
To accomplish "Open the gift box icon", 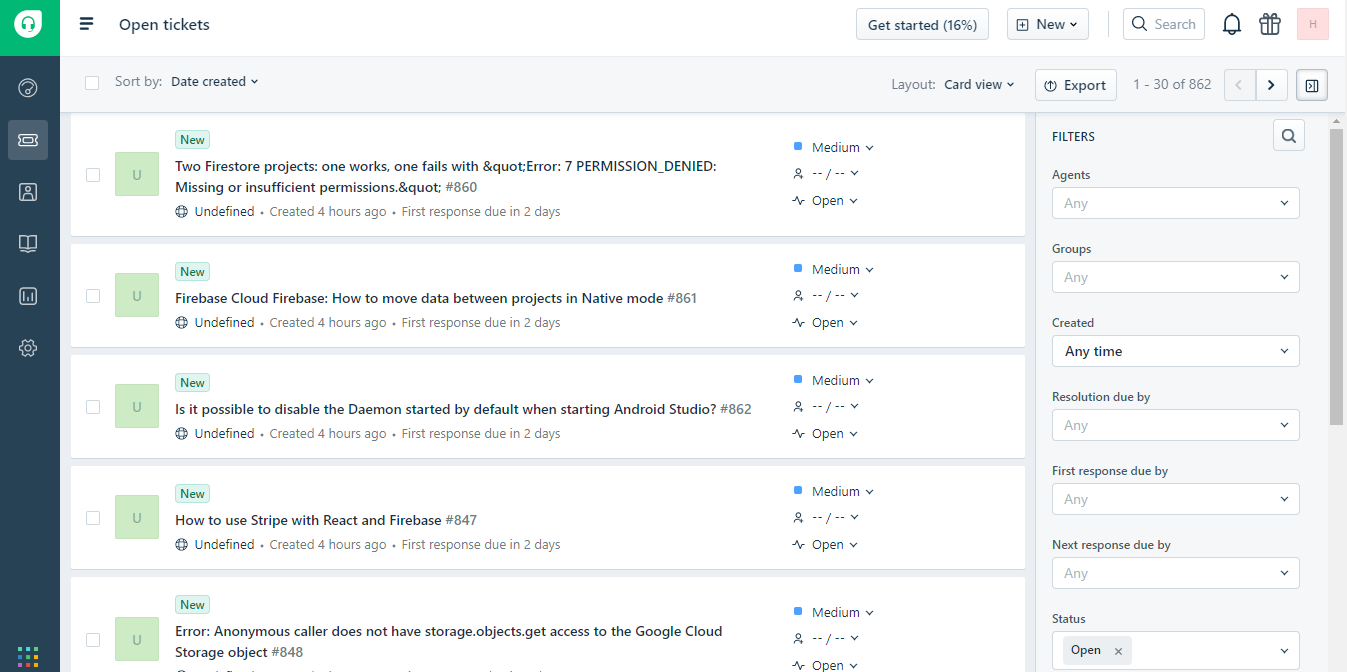I will point(1270,24).
